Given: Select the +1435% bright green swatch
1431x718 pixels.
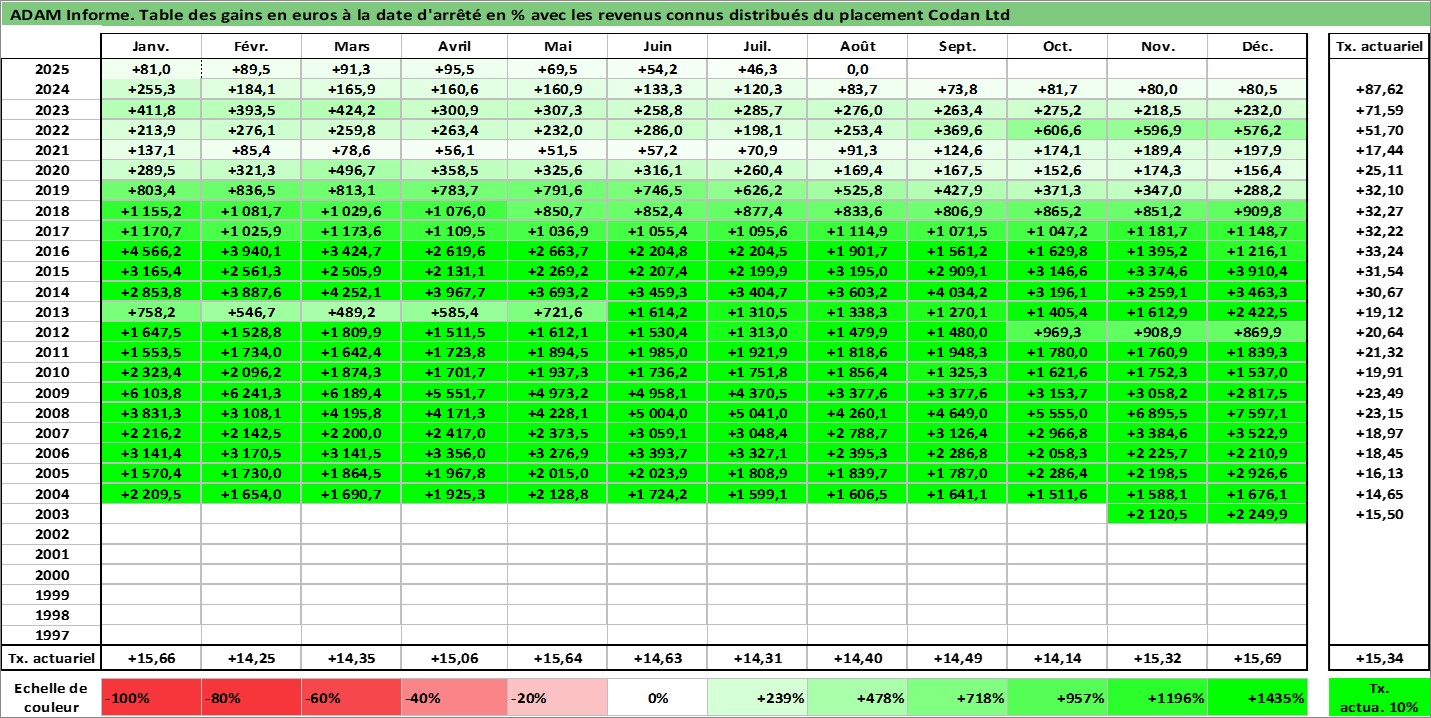Looking at the screenshot, I should pos(1257,698).
